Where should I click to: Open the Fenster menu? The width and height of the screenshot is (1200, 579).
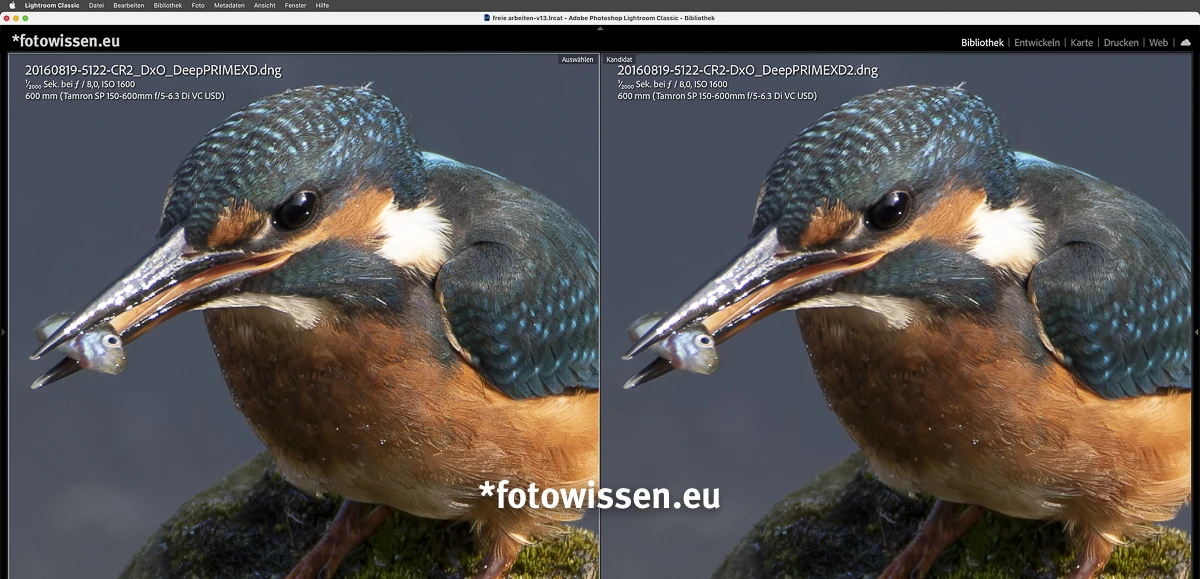[x=296, y=5]
